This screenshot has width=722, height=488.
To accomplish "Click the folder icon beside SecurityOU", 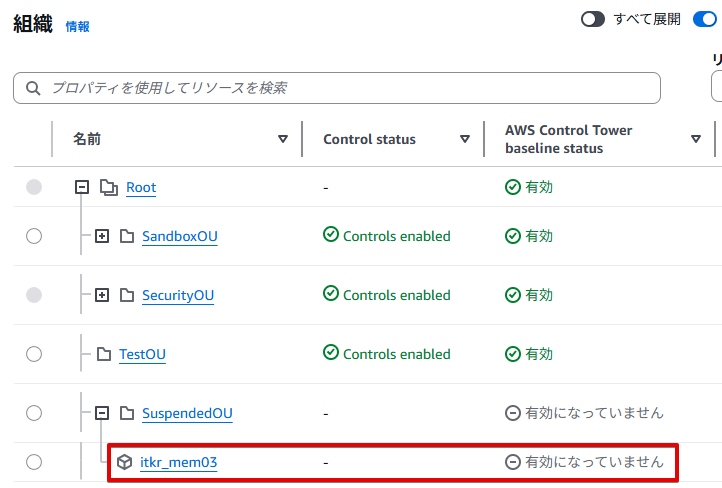I will [127, 296].
